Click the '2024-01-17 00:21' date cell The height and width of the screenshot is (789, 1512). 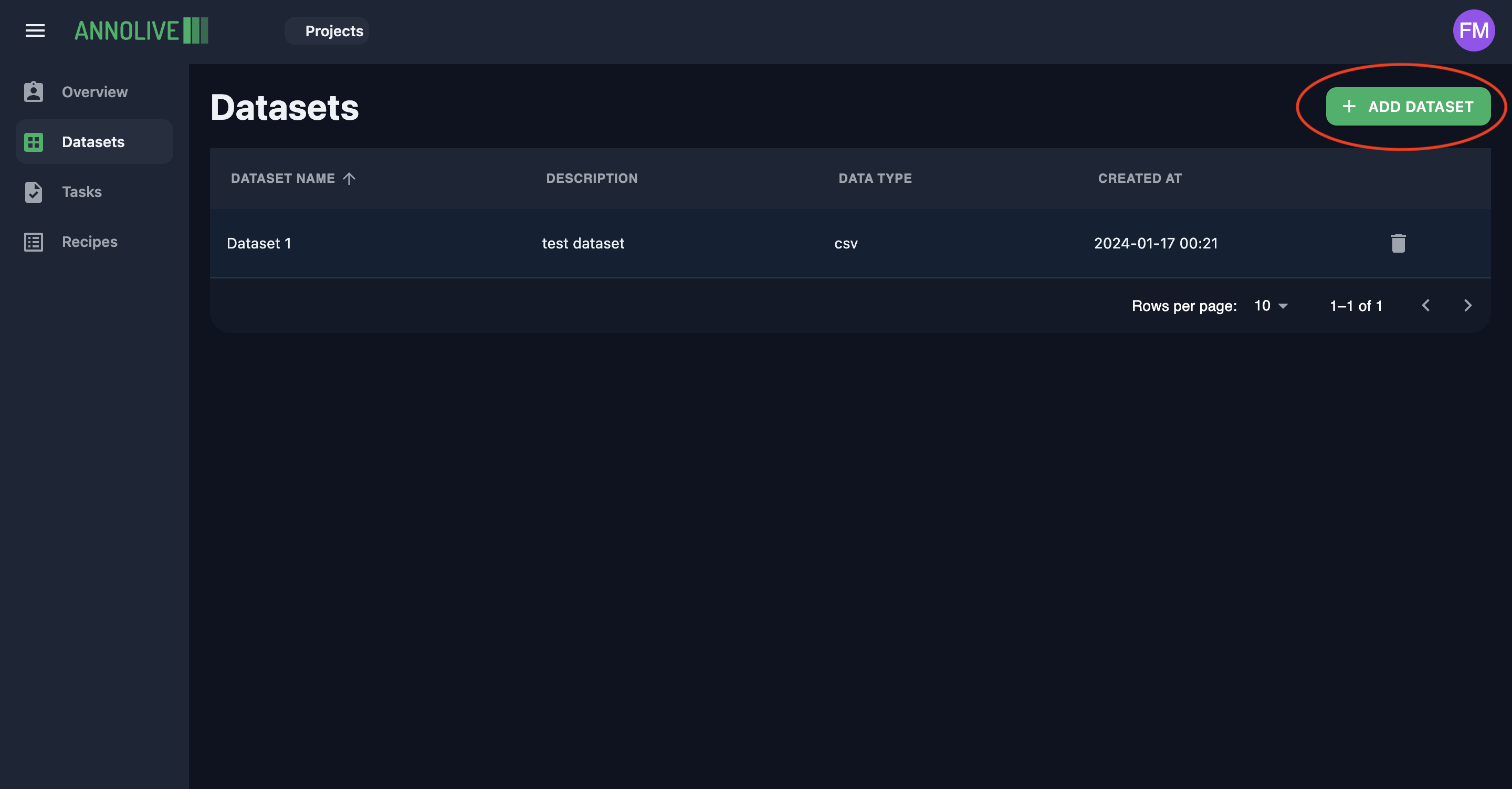(1156, 243)
